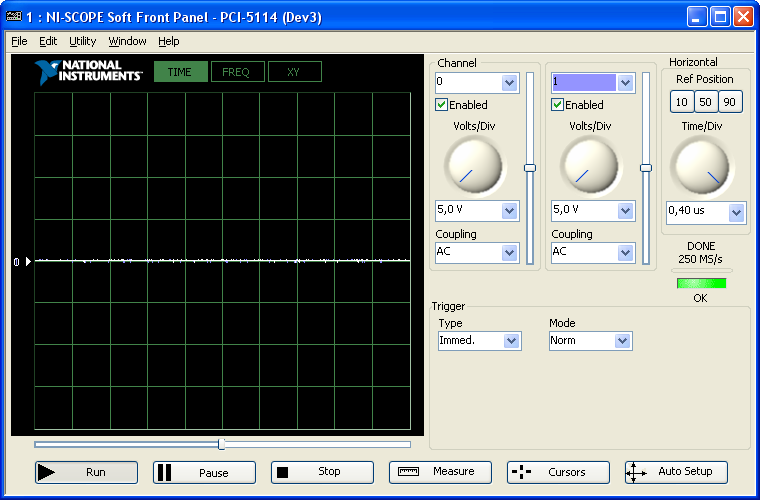Click the channel 0 ground level marker arrow
760x500 pixels.
pos(28,262)
